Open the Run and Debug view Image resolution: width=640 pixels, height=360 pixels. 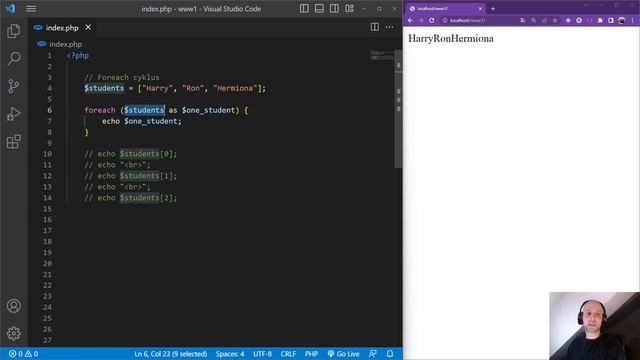13,114
